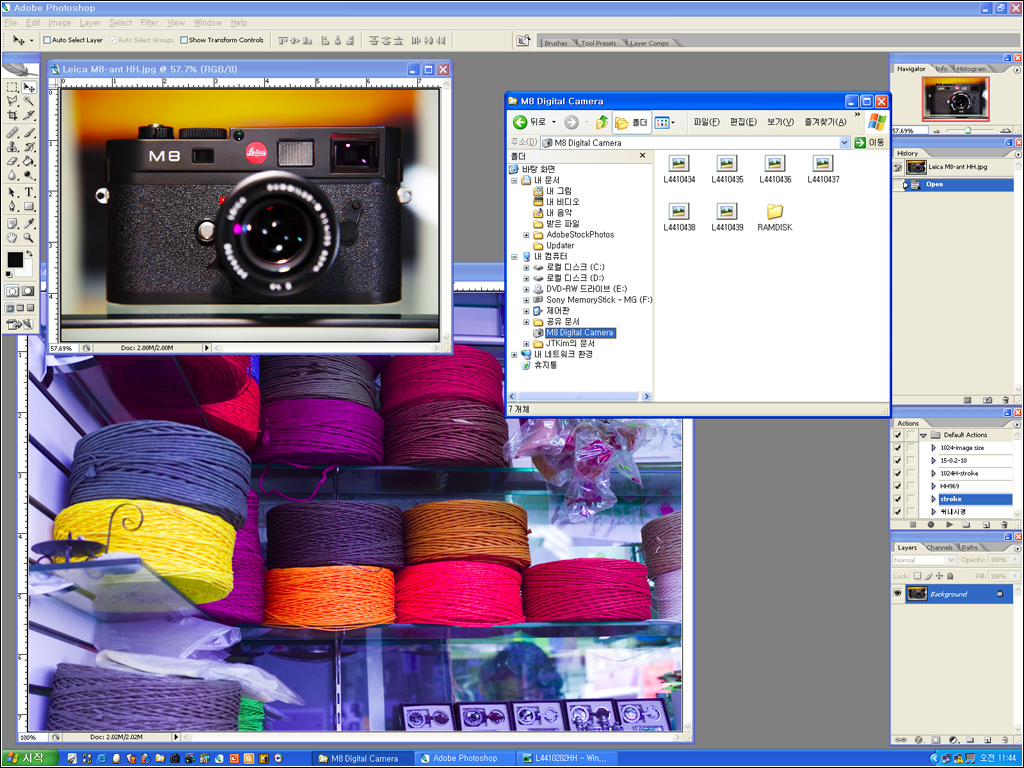Switch to M8 Digital Camera taskbar button
The width and height of the screenshot is (1024, 768).
click(363, 758)
